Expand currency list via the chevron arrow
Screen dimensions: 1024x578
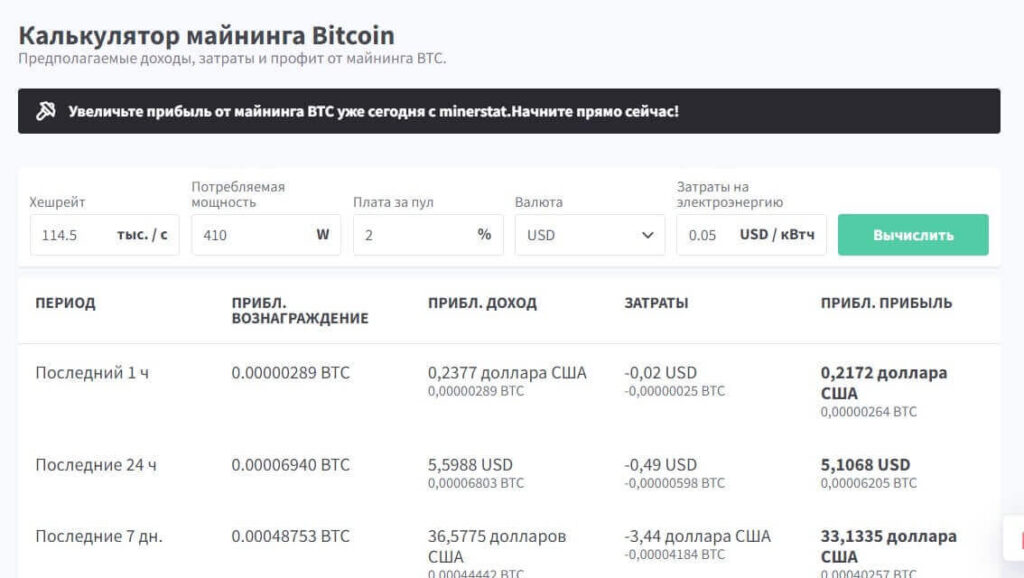click(647, 236)
